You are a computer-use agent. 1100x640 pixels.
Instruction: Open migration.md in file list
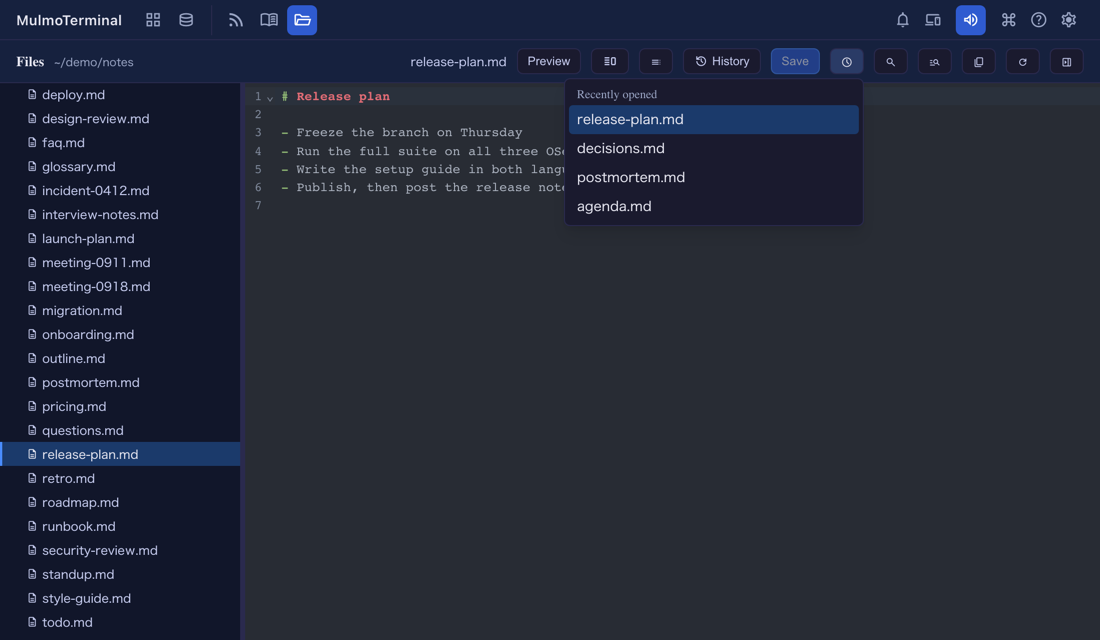[120, 310]
